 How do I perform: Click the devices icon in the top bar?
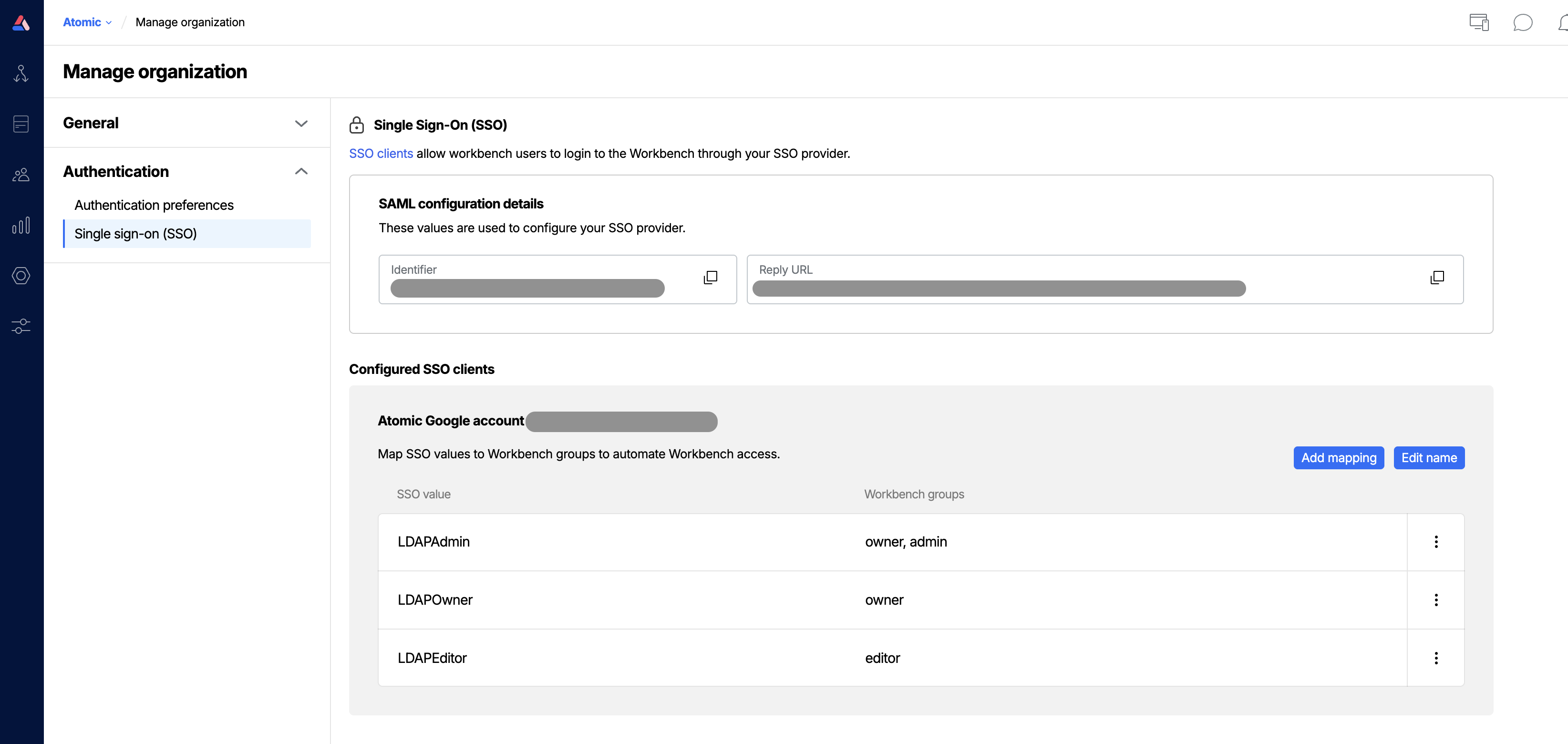(1479, 22)
